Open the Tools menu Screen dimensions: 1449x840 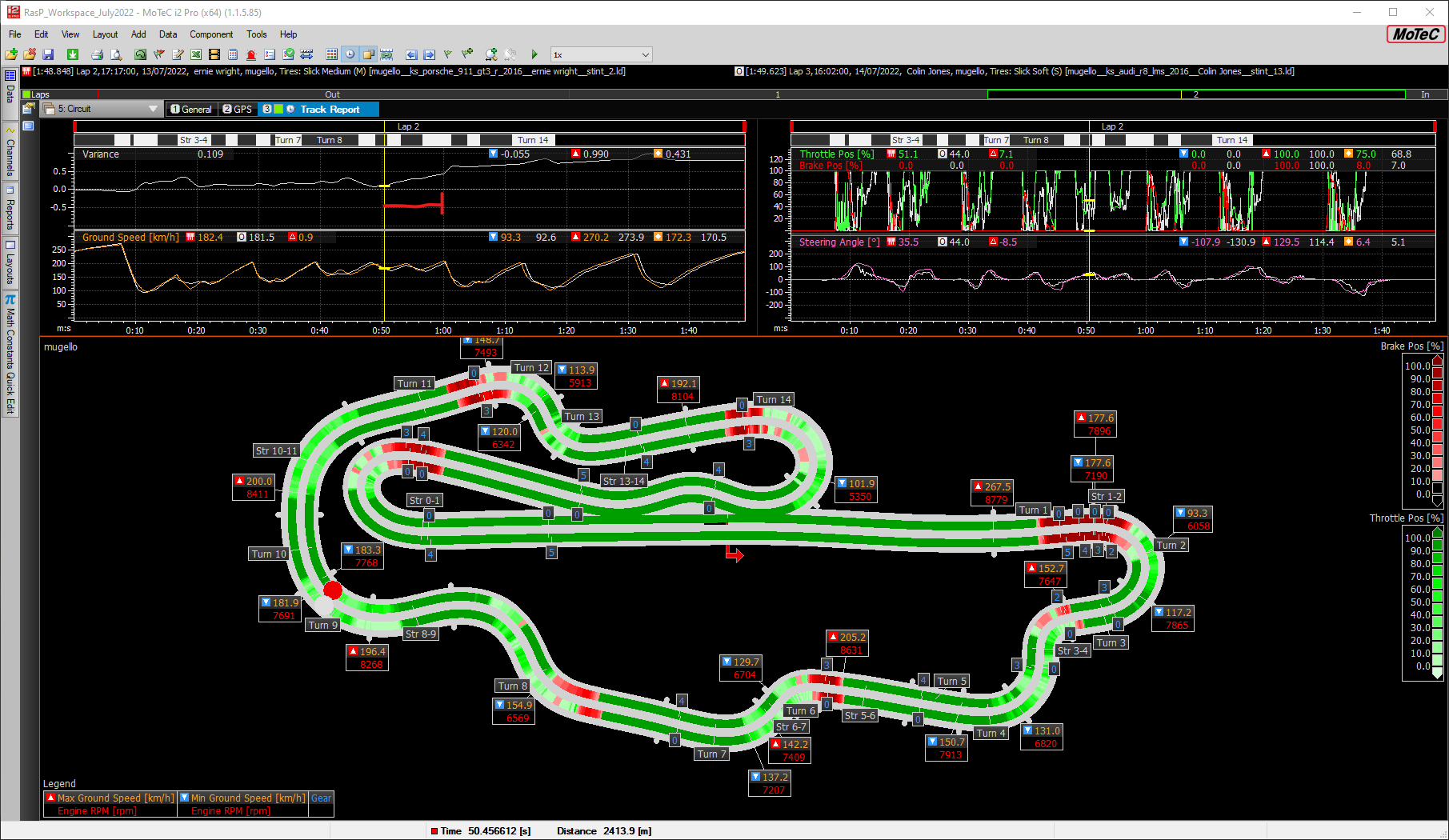(257, 34)
